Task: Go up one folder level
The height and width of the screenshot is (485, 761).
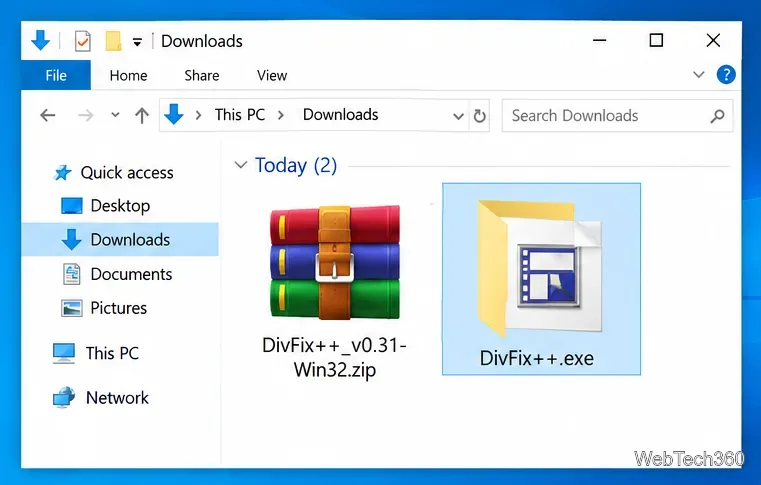Action: point(142,116)
